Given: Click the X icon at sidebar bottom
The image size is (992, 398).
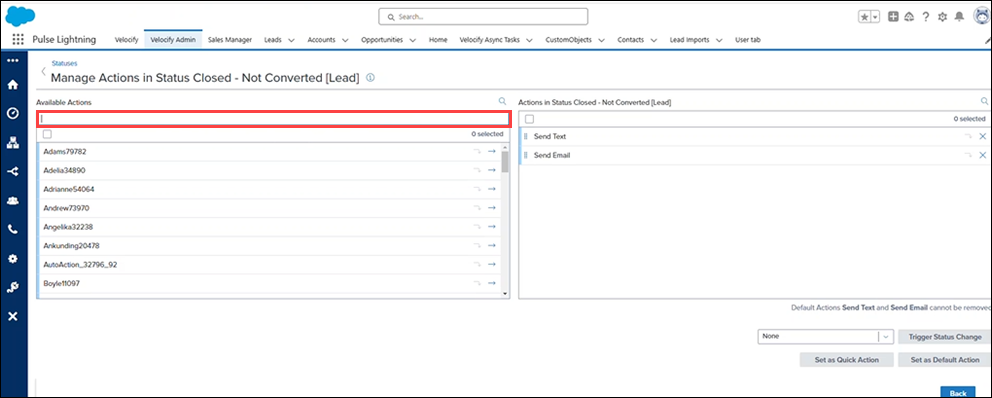Looking at the screenshot, I should click(x=12, y=316).
